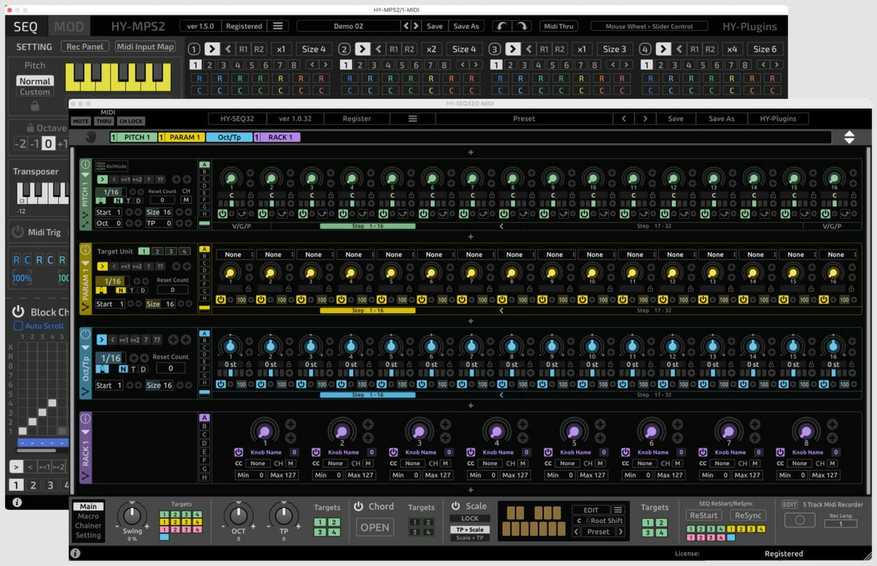
Task: Open first step's None target dropdown
Action: (x=232, y=254)
